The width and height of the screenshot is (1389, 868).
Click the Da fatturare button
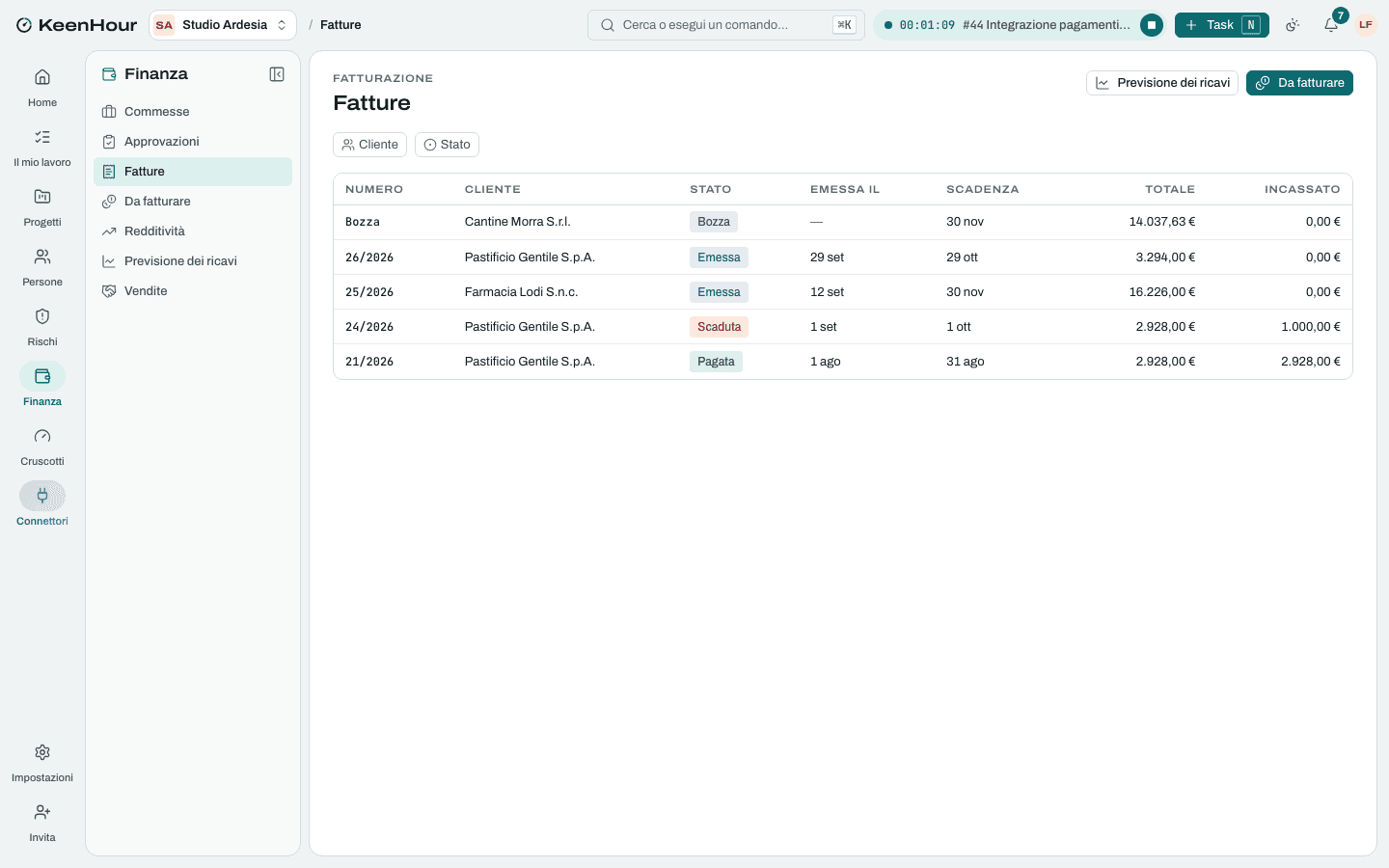pyautogui.click(x=1299, y=83)
